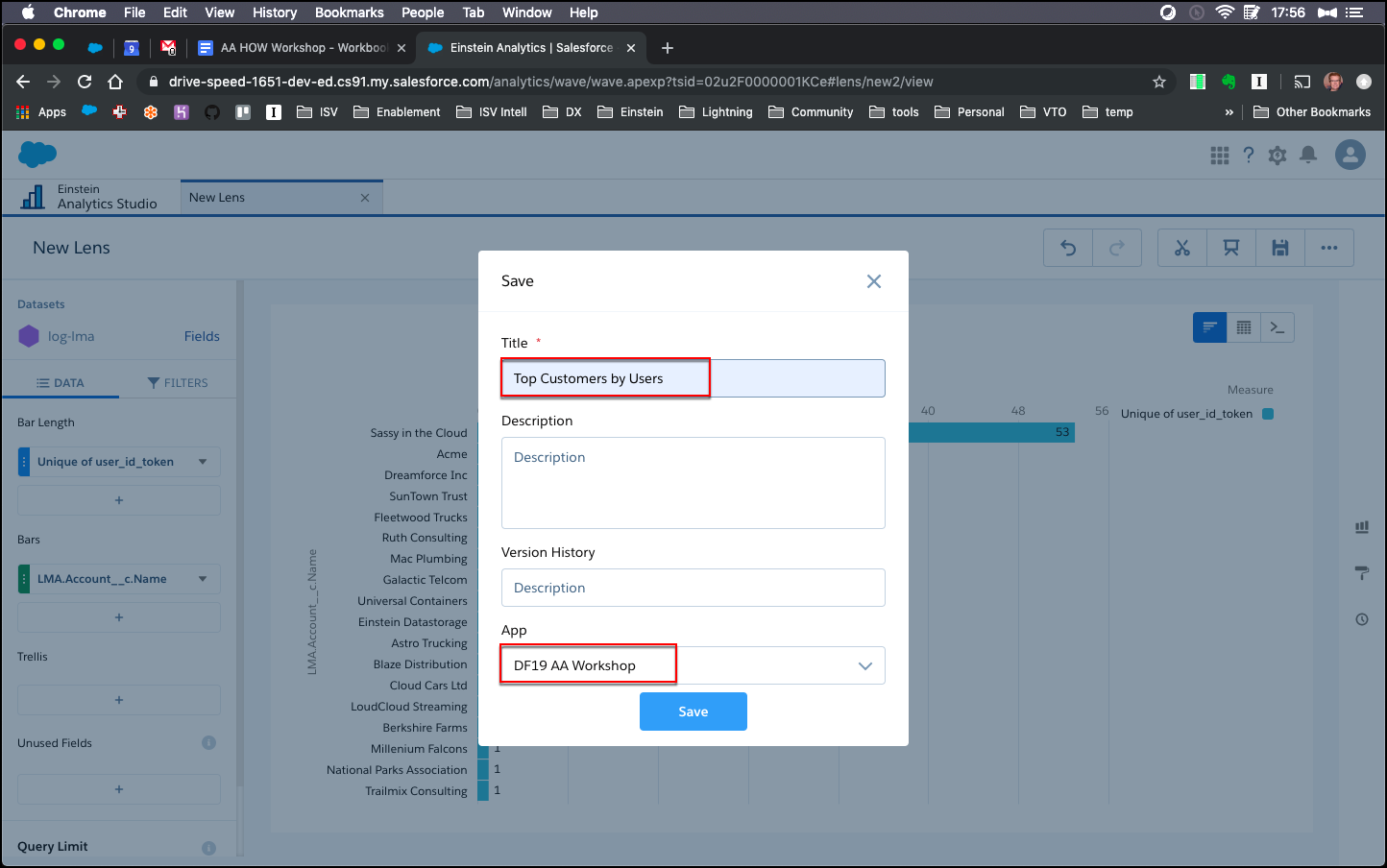The image size is (1387, 868).
Task: Show hidden bookmarks chevron
Action: 1229,112
